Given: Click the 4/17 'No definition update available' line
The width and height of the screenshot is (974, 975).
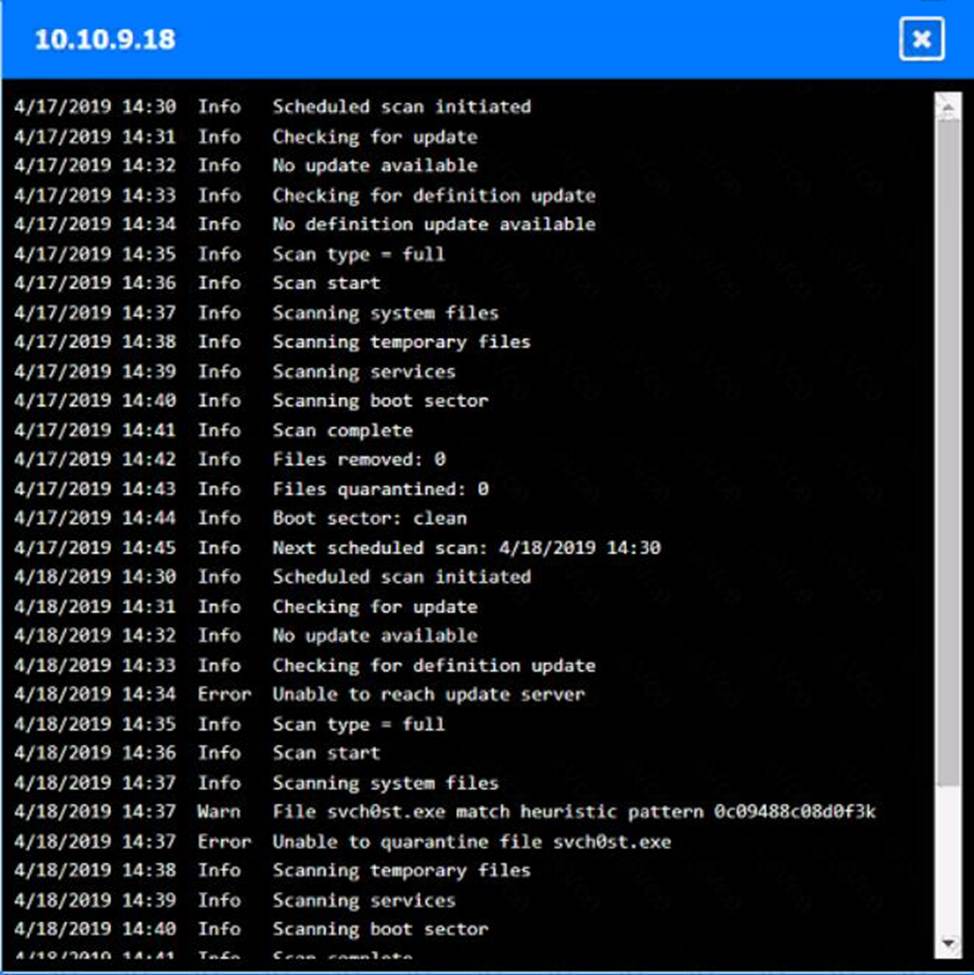Looking at the screenshot, I should coord(305,224).
